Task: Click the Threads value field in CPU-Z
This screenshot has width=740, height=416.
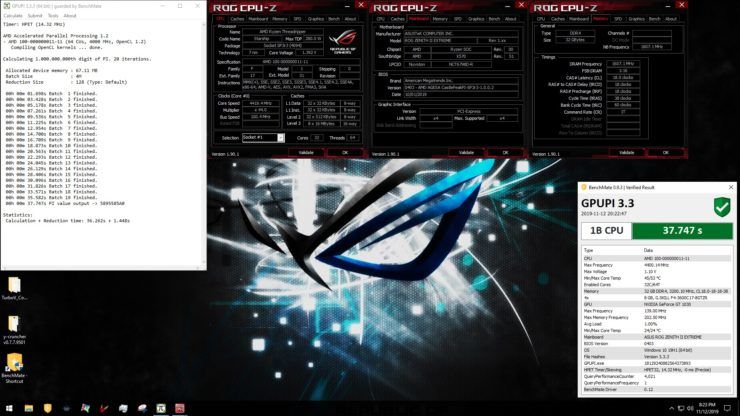Action: click(353, 138)
